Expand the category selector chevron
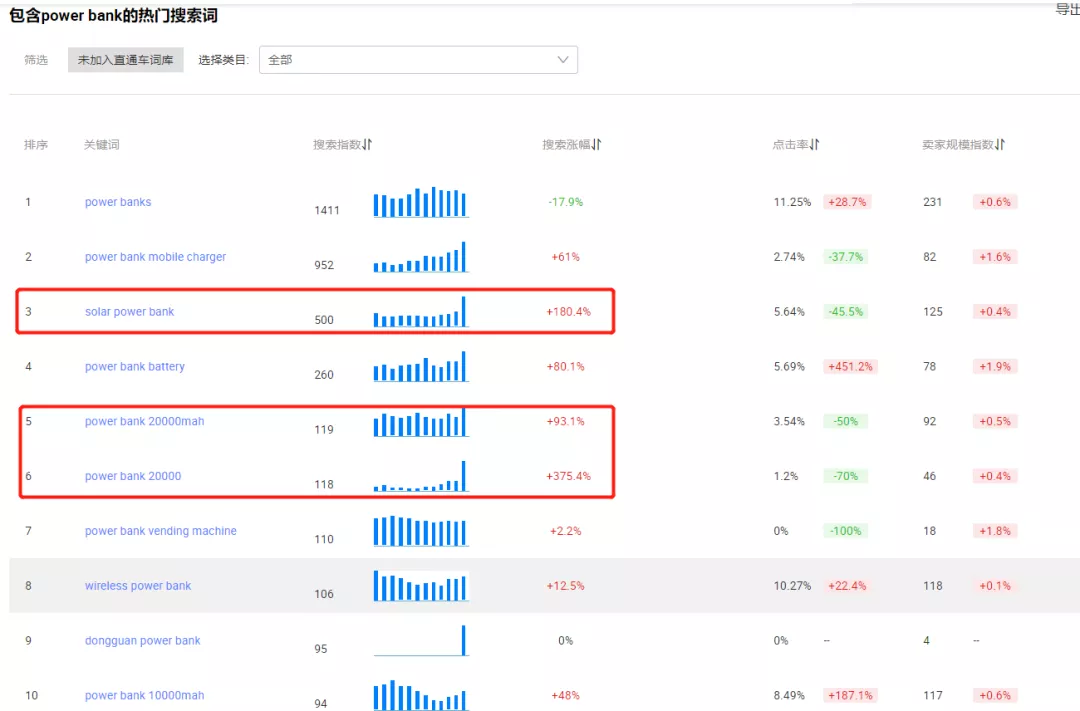 [562, 59]
